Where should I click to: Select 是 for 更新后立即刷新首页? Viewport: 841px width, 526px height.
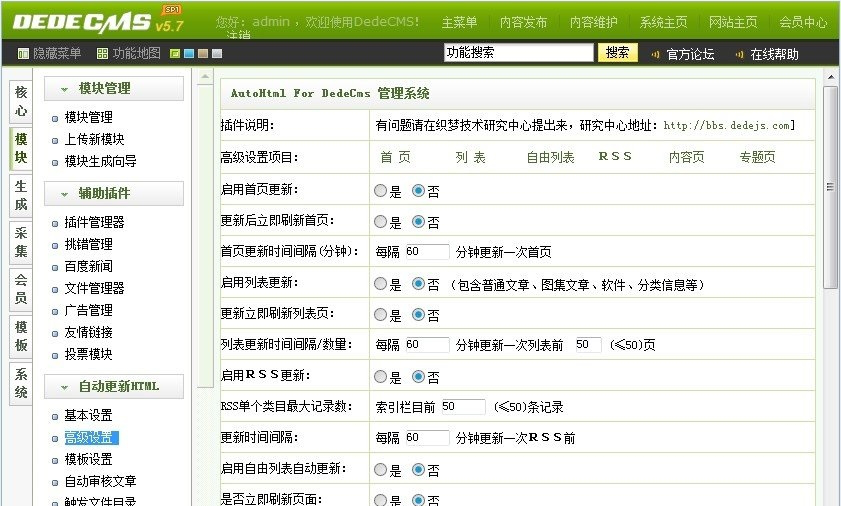(x=380, y=222)
